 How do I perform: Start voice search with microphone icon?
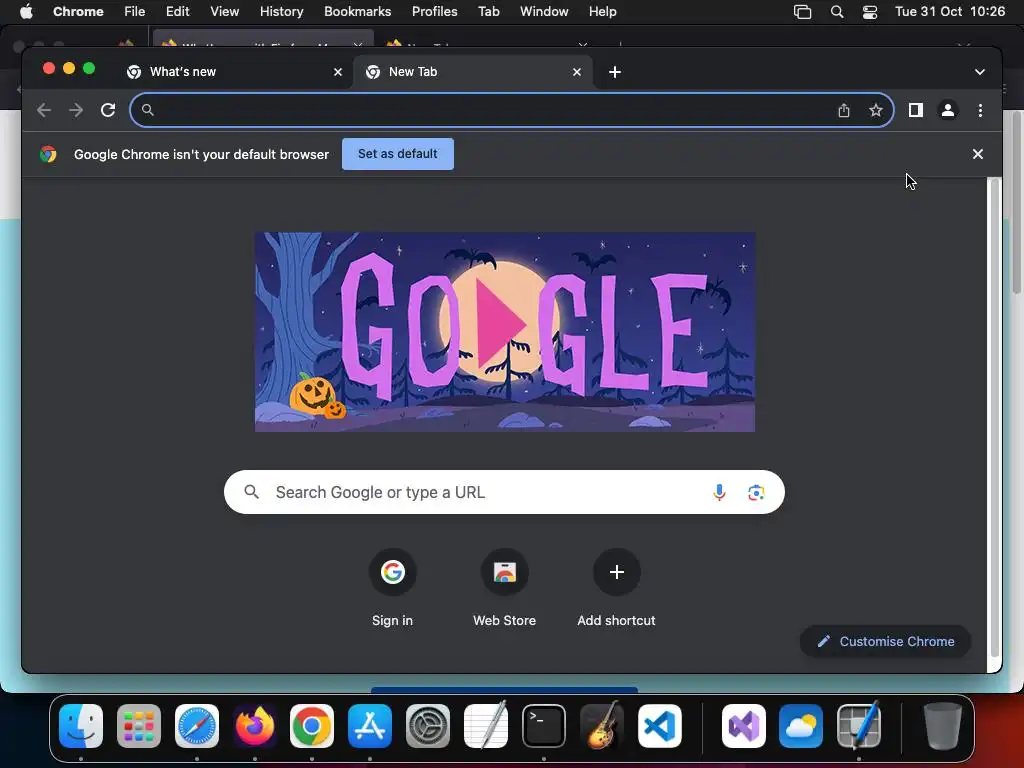click(719, 492)
